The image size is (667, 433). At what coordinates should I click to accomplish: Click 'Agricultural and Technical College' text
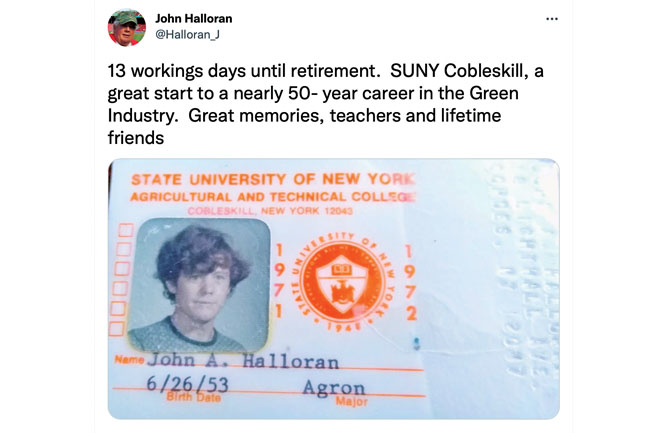click(x=273, y=197)
